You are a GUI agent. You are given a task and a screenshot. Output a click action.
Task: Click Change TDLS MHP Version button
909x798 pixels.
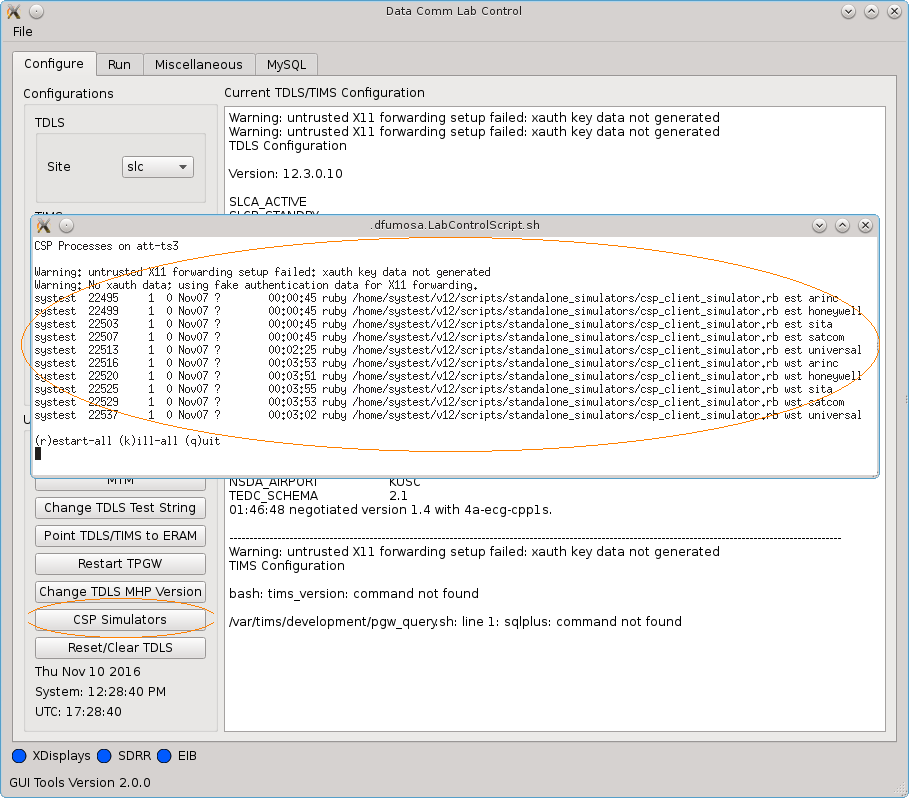[120, 592]
